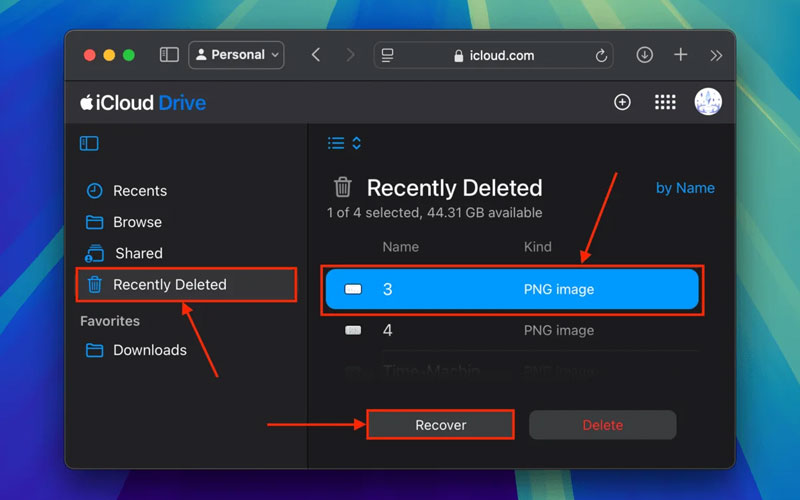Open the list view options dropdown
The image size is (800, 500).
[x=344, y=143]
